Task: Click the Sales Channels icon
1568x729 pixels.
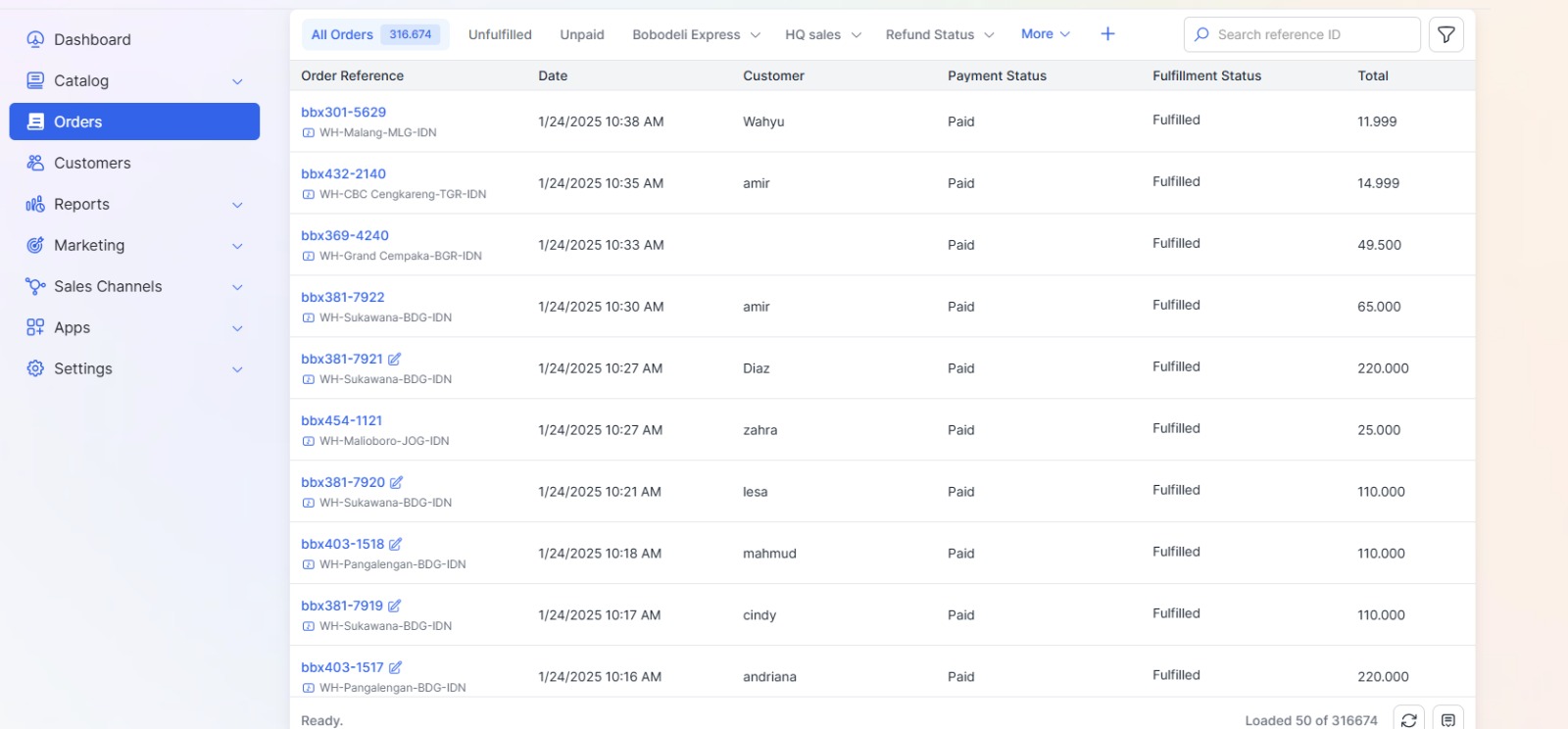Action: [x=35, y=286]
